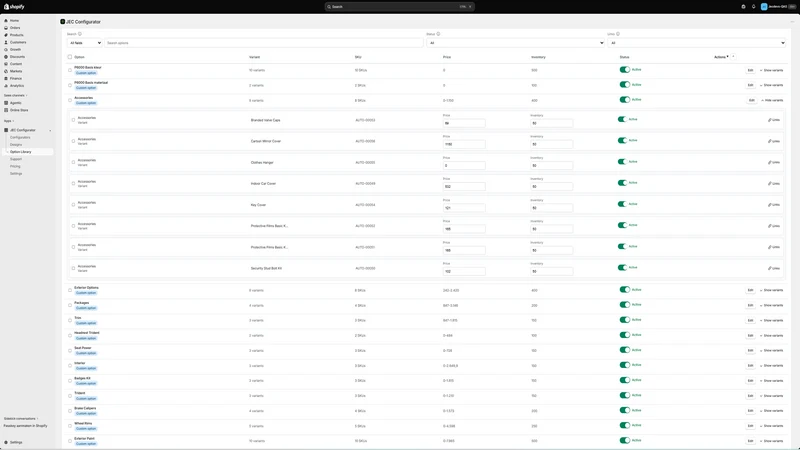
Task: Hide variants for the Accessories option
Action: 772,101
